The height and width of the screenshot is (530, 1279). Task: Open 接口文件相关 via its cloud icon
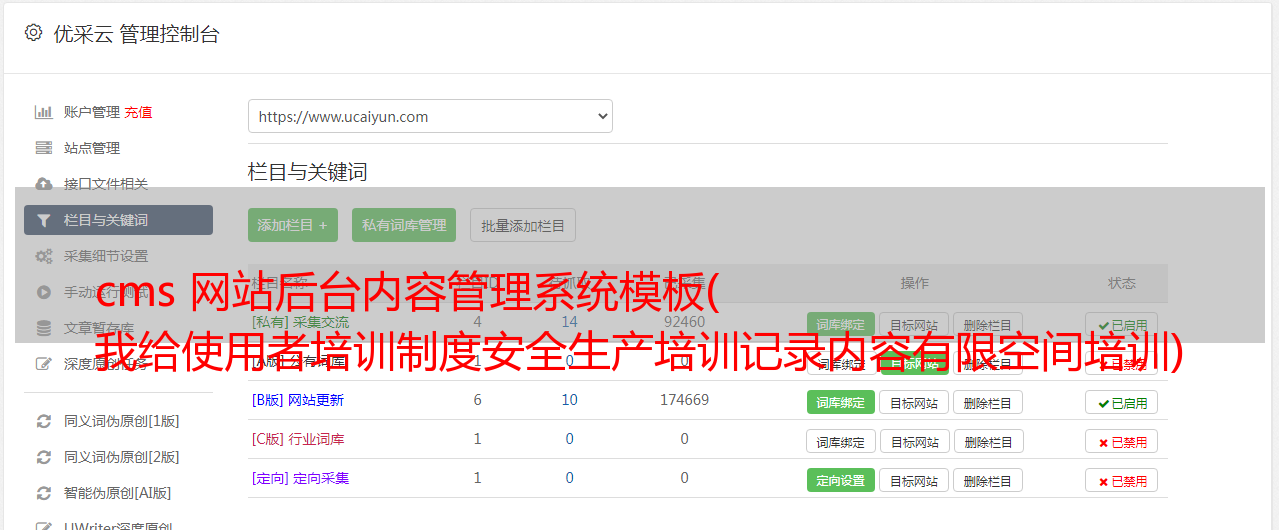point(44,184)
